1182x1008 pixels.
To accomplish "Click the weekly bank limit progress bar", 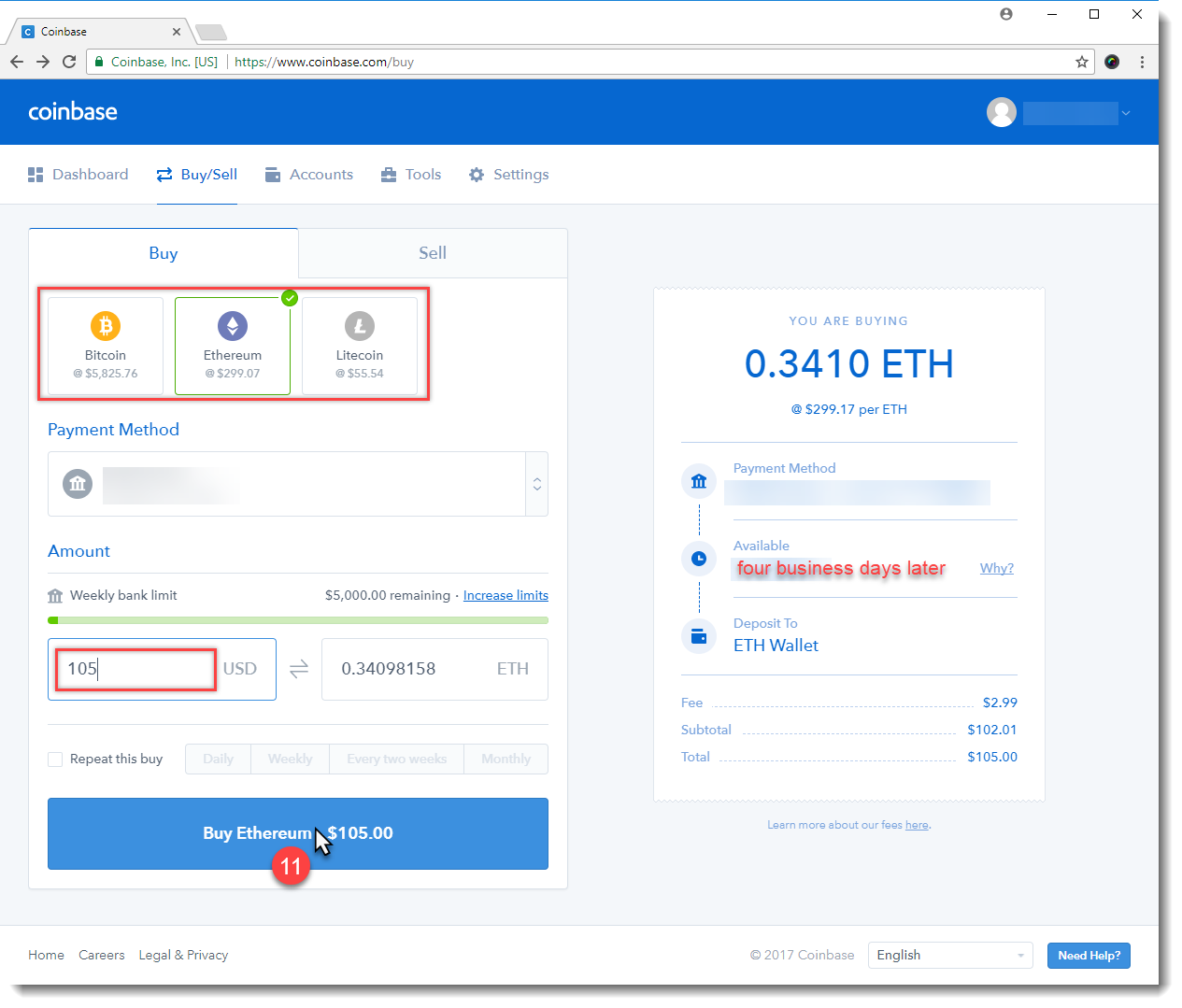I will point(297,620).
